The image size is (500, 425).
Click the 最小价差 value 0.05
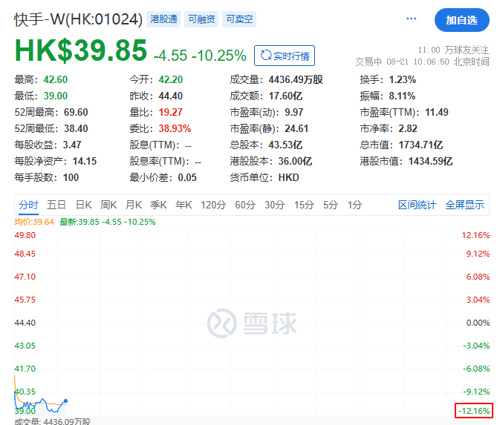tap(187, 178)
